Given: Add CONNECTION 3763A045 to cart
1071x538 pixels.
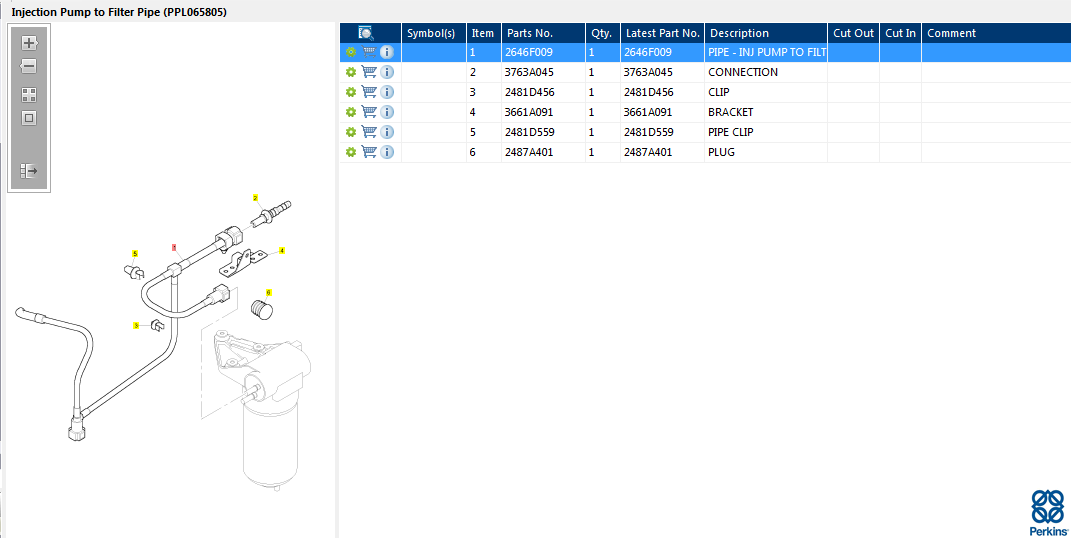Looking at the screenshot, I should coord(369,72).
